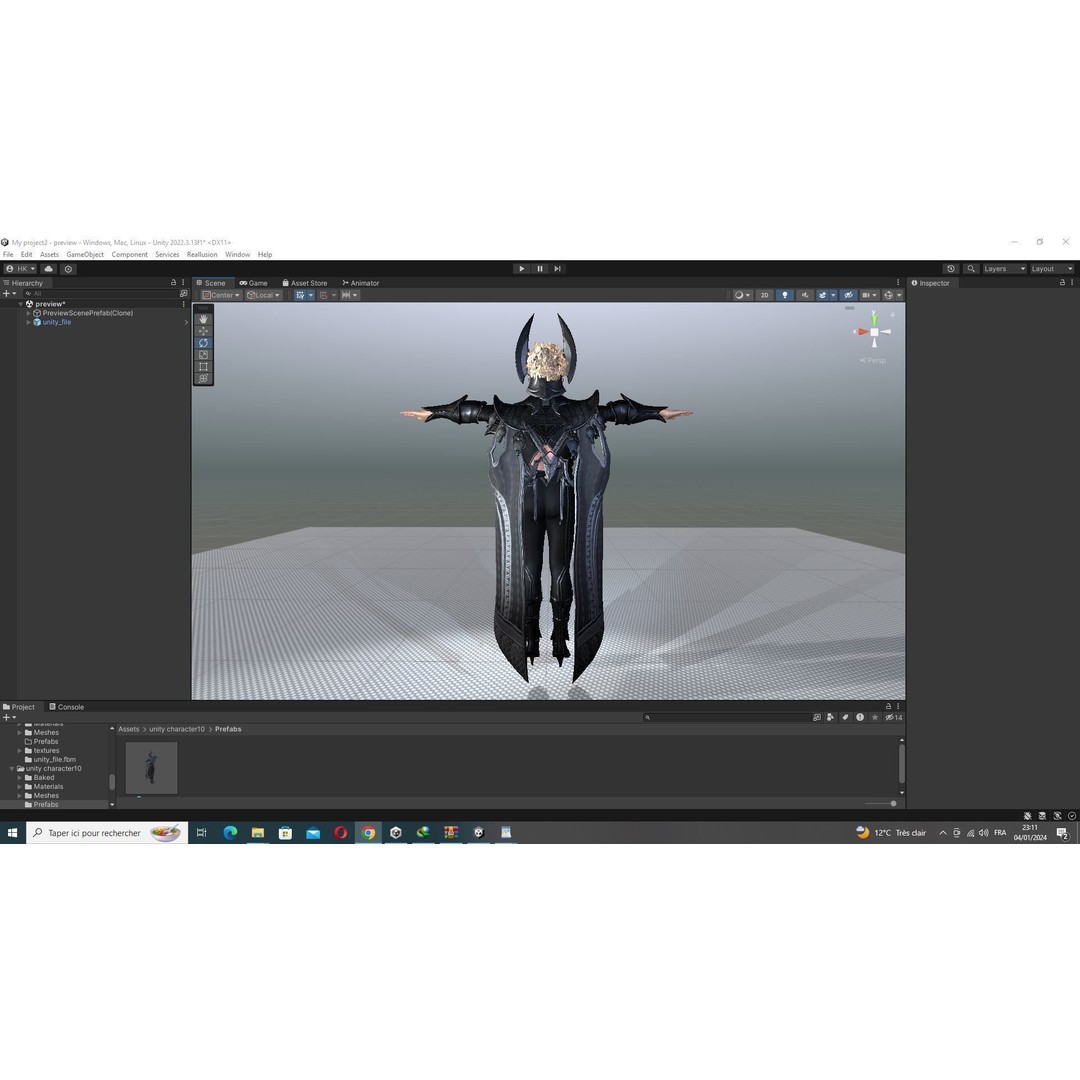Toggle Persp projection label
The image size is (1080, 1080).
click(x=873, y=360)
